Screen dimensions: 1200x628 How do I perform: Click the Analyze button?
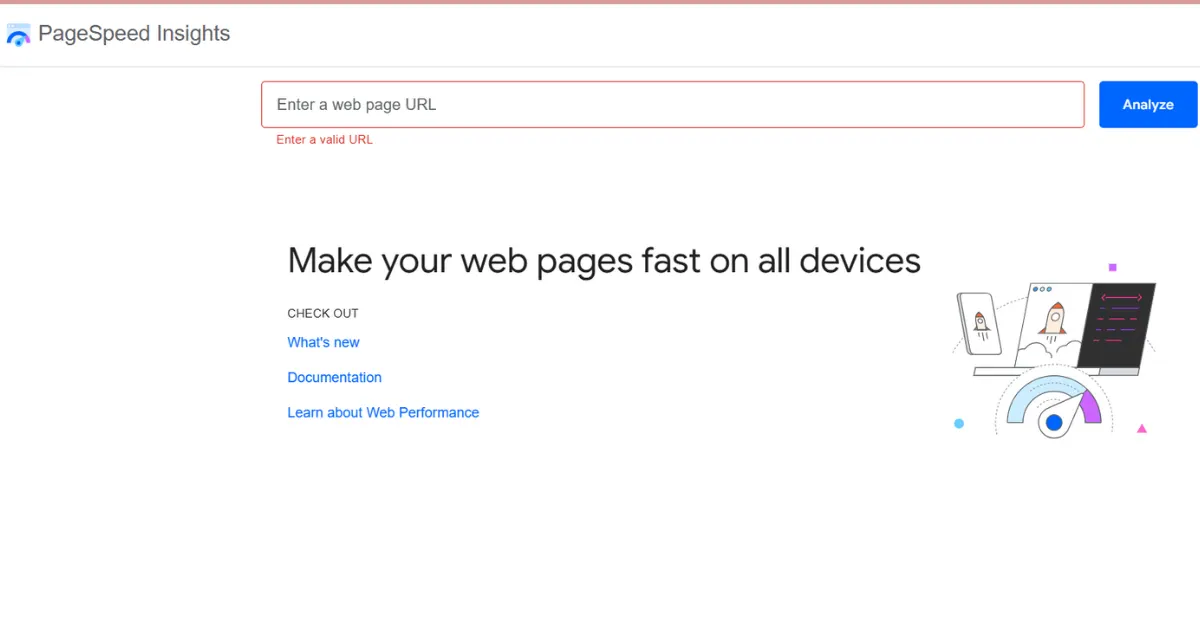click(x=1147, y=104)
